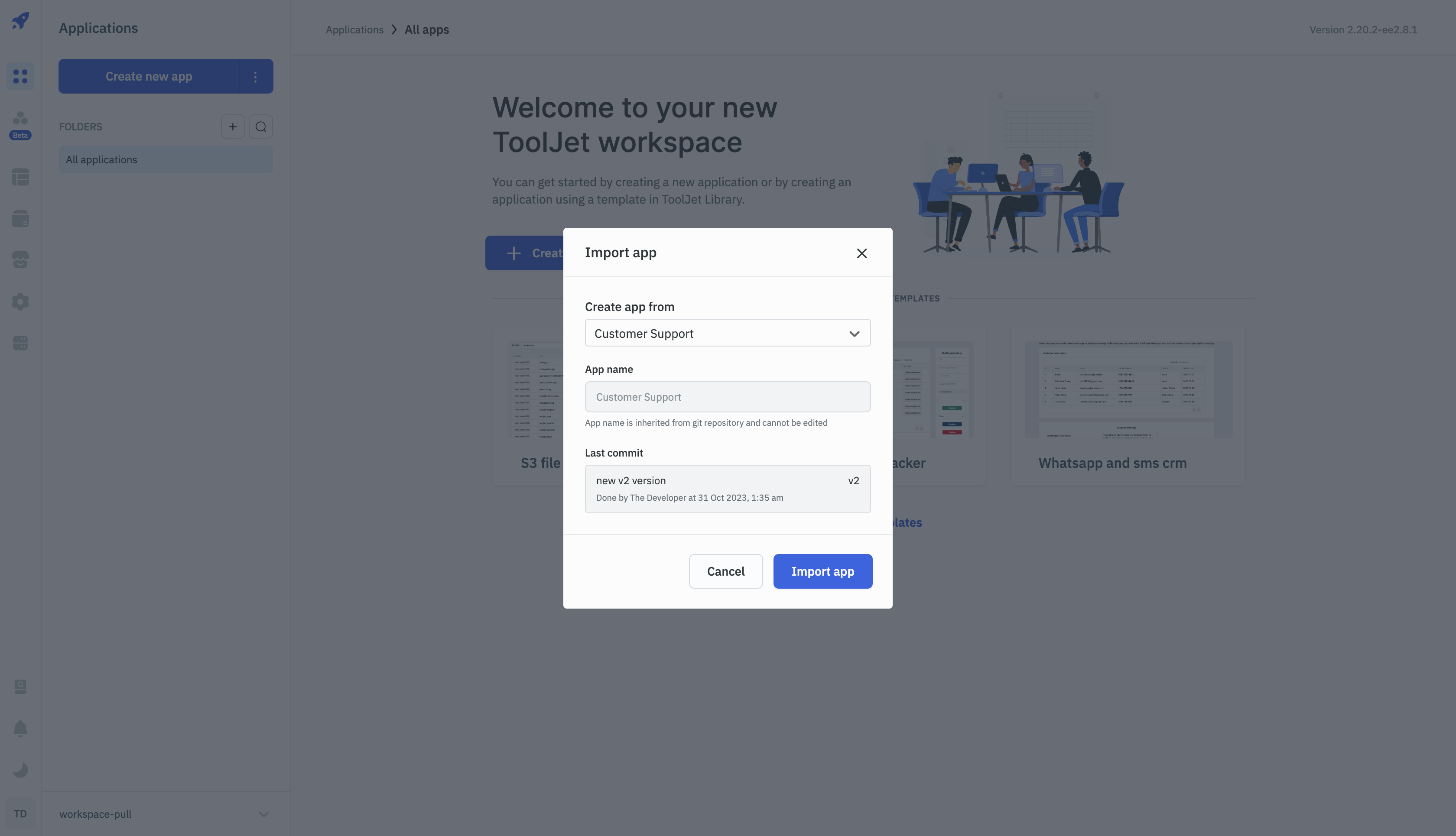The width and height of the screenshot is (1456, 836).
Task: Open the settings gear icon
Action: [x=20, y=302]
